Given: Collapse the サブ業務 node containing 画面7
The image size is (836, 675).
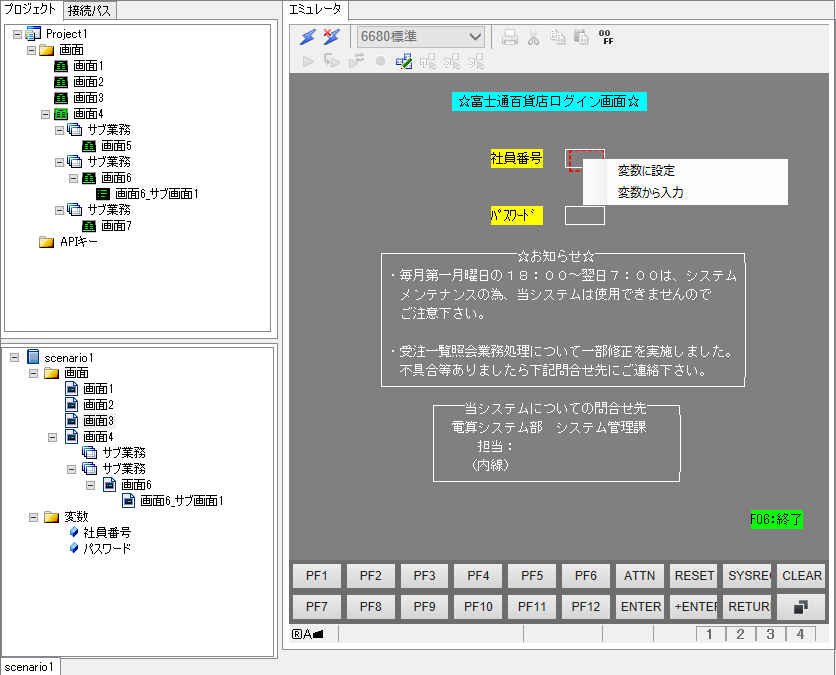Looking at the screenshot, I should tap(60, 210).
